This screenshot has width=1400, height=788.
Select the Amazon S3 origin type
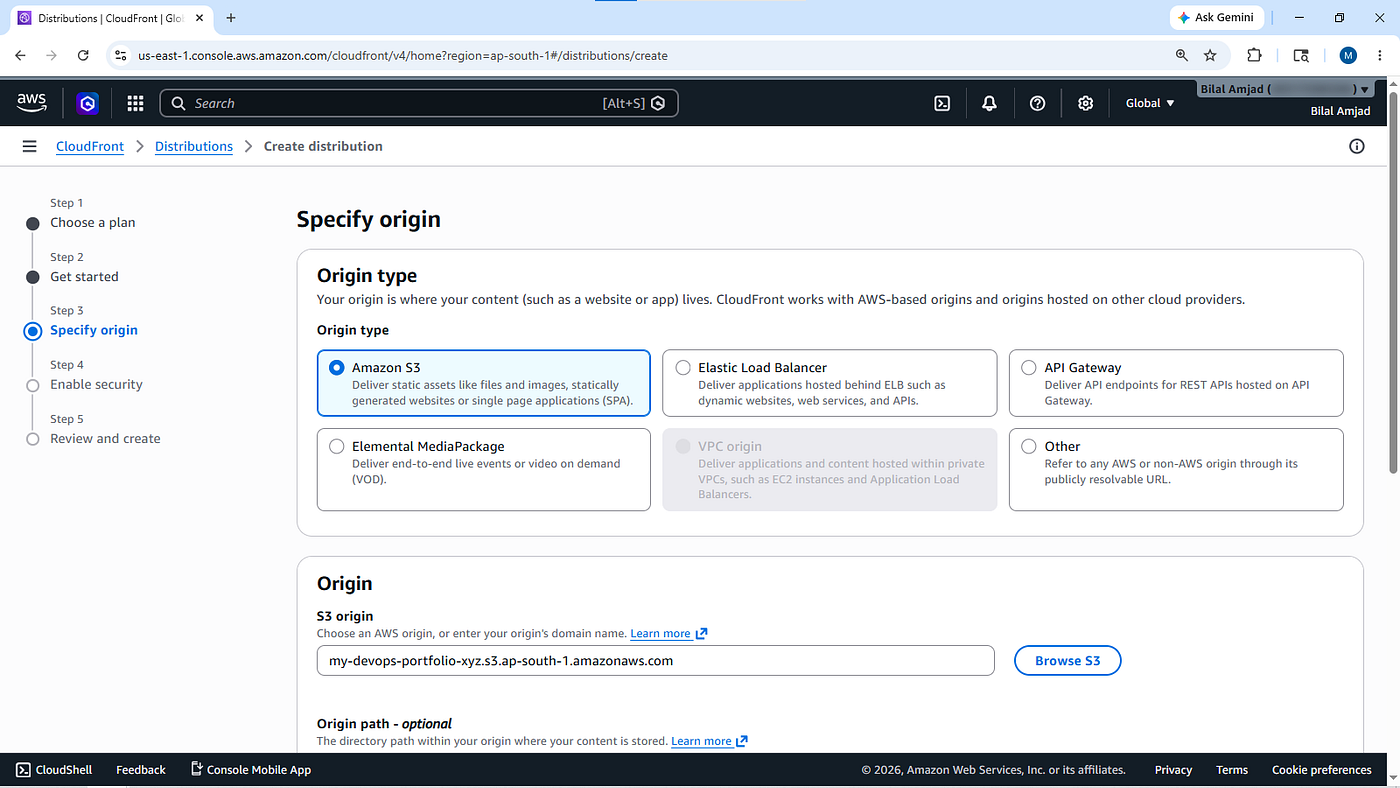click(x=484, y=383)
